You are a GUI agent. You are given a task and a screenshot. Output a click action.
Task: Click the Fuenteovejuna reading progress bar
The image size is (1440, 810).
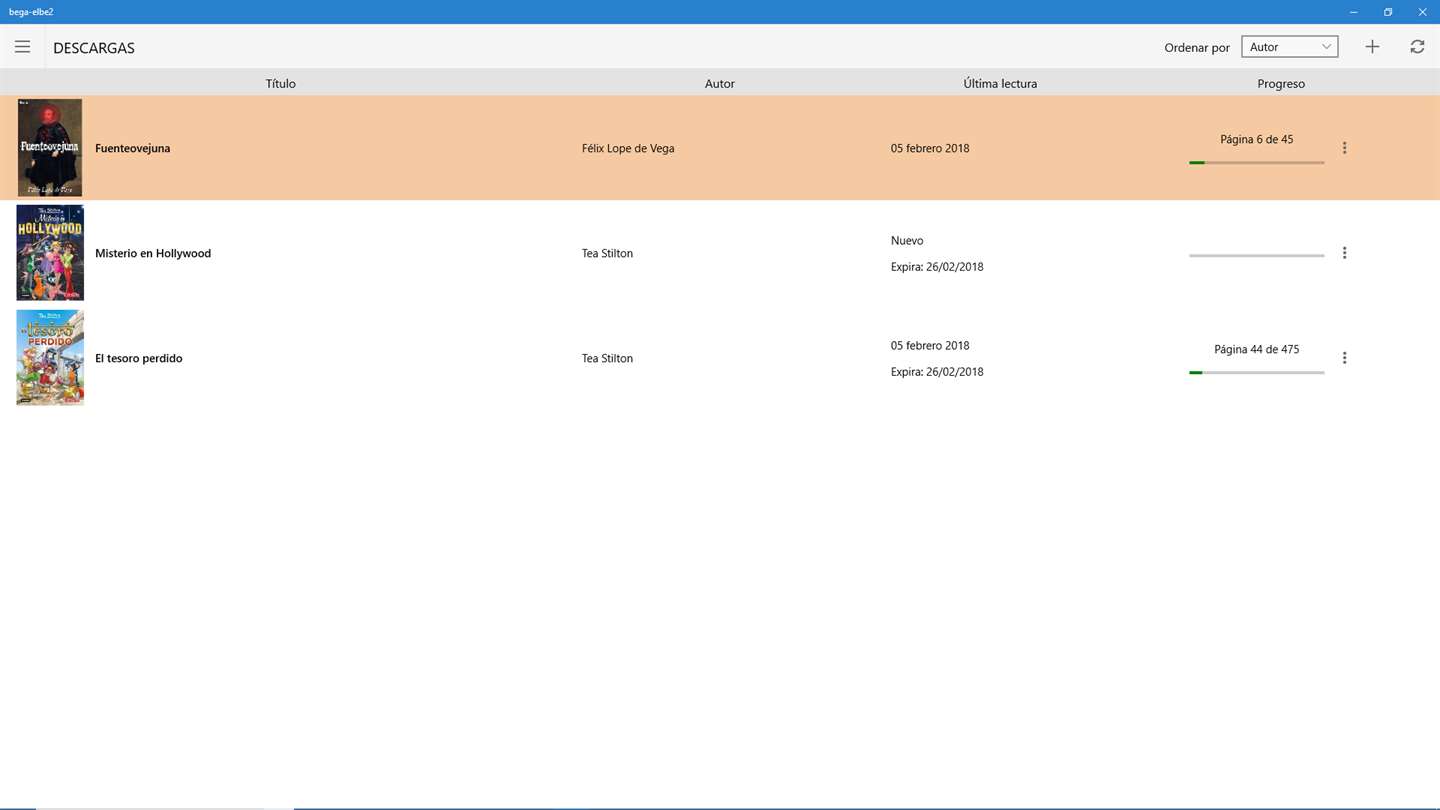pyautogui.click(x=1256, y=162)
